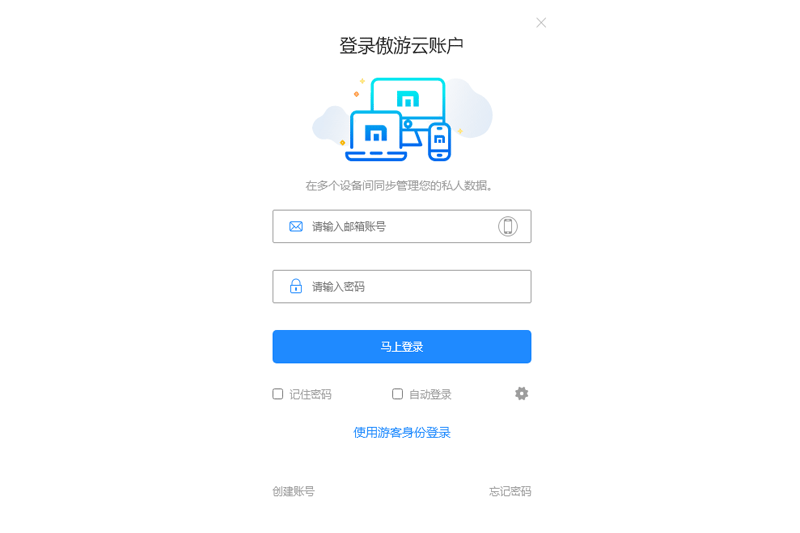Open the 使用游客身份登录 link
800x533 pixels.
402,433
